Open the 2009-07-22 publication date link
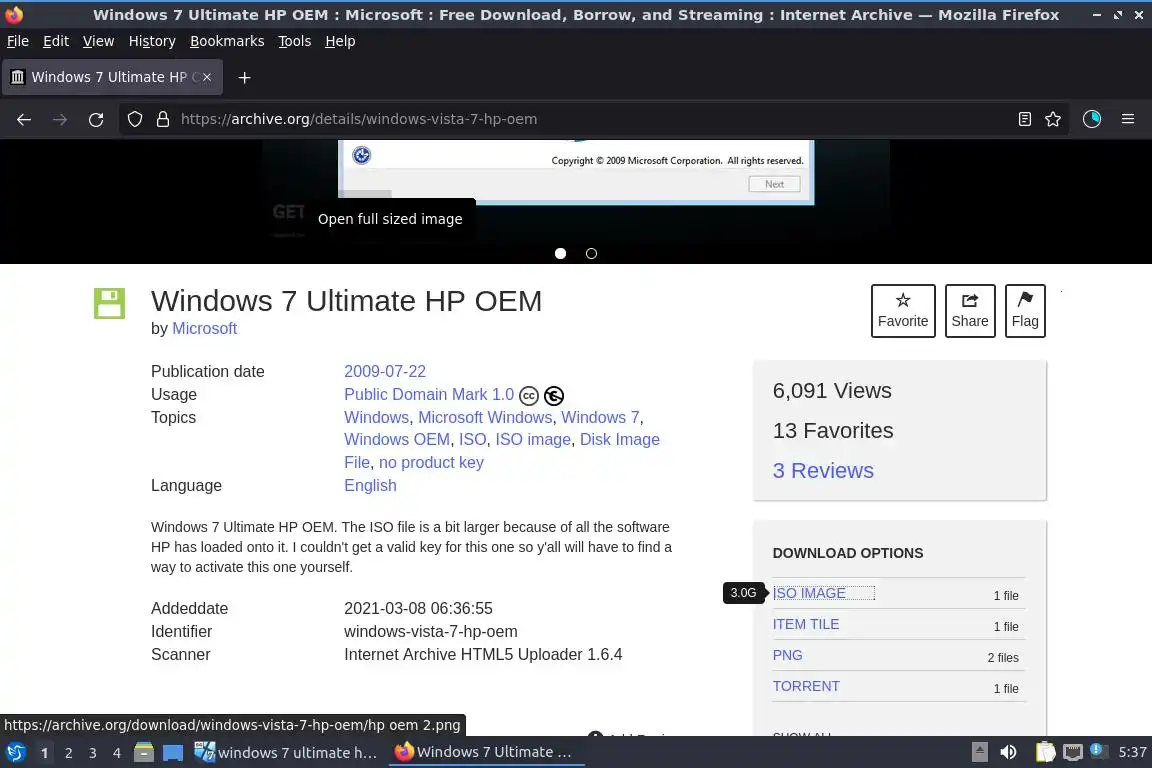This screenshot has width=1152, height=768. pos(385,371)
